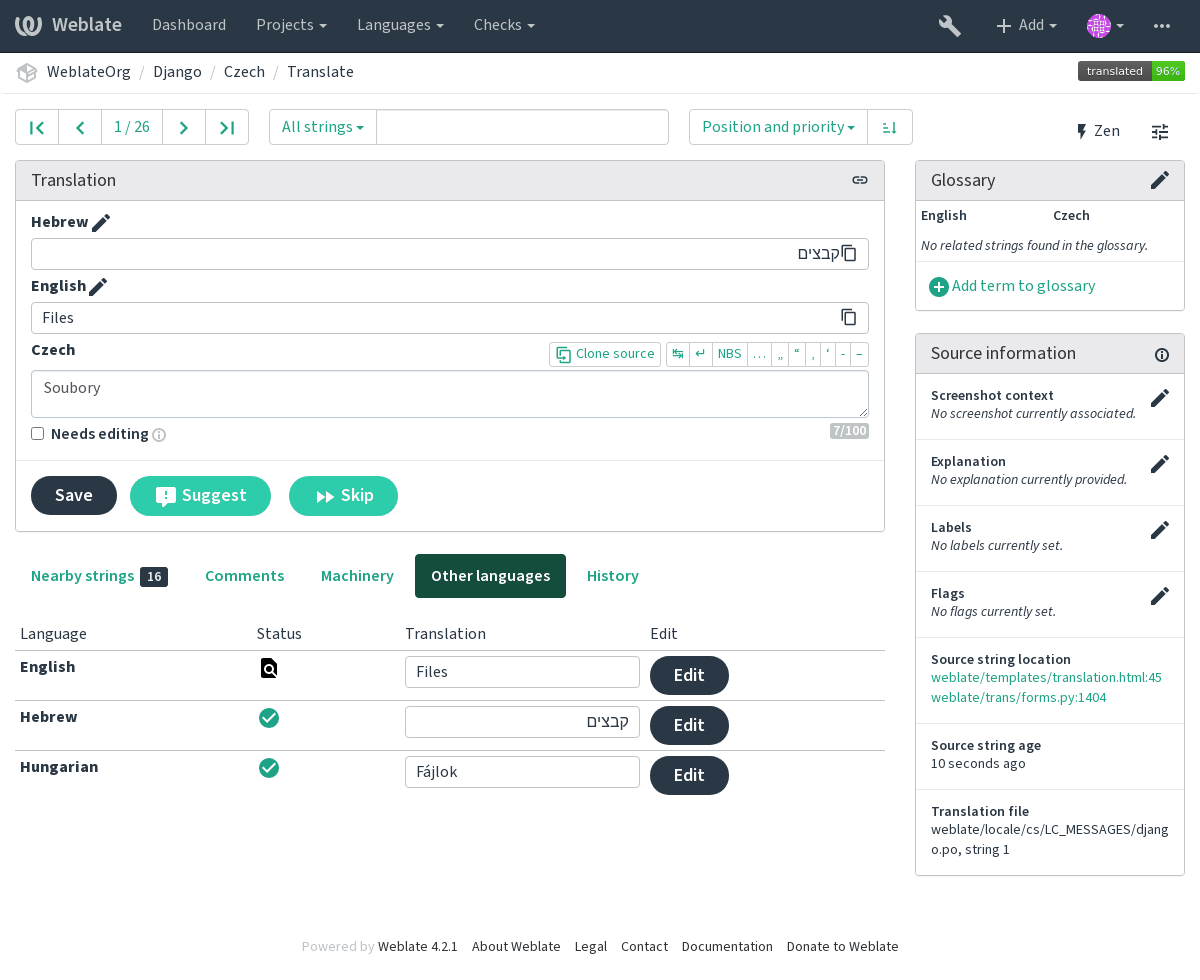Click the Needs editing info icon
Viewport: 1200px width, 980px height.
pos(159,435)
